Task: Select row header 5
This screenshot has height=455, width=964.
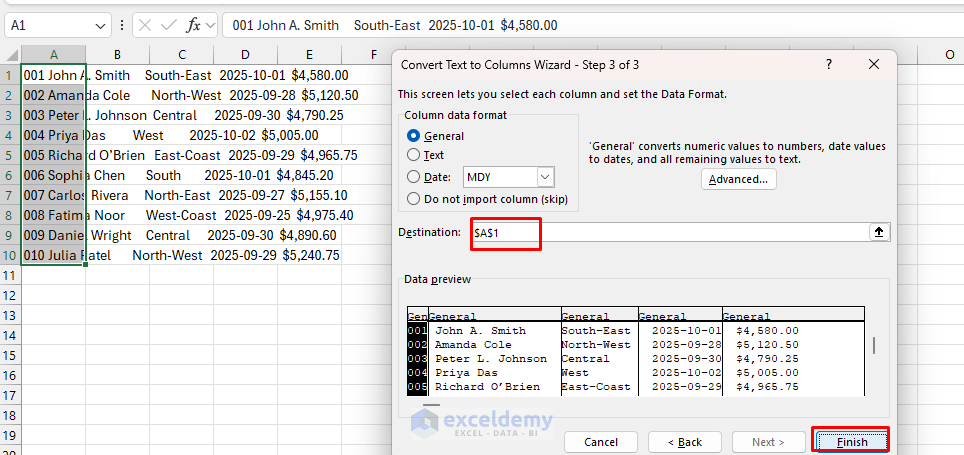Action: (x=9, y=155)
